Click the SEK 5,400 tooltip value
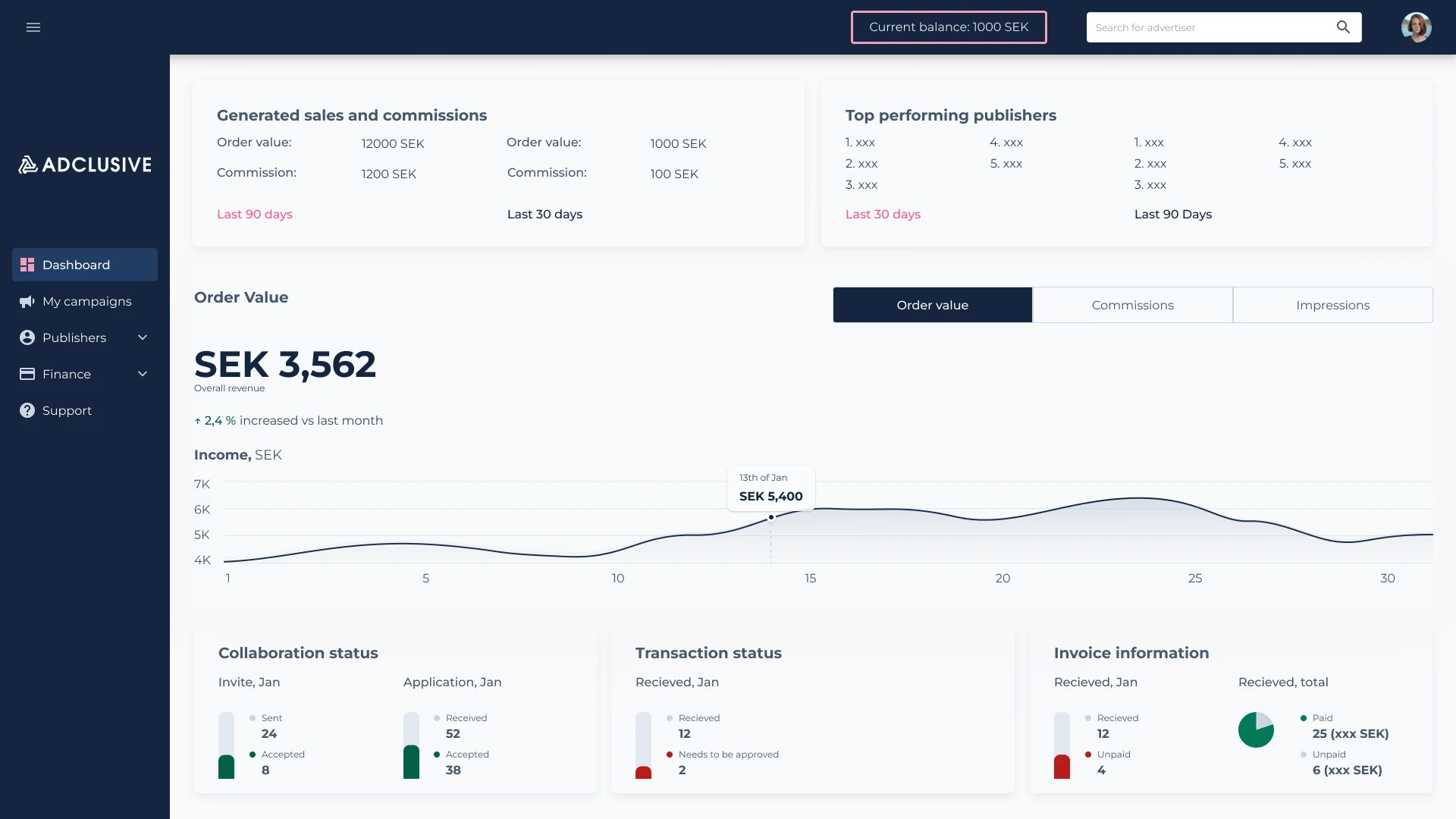The height and width of the screenshot is (819, 1456). point(770,497)
